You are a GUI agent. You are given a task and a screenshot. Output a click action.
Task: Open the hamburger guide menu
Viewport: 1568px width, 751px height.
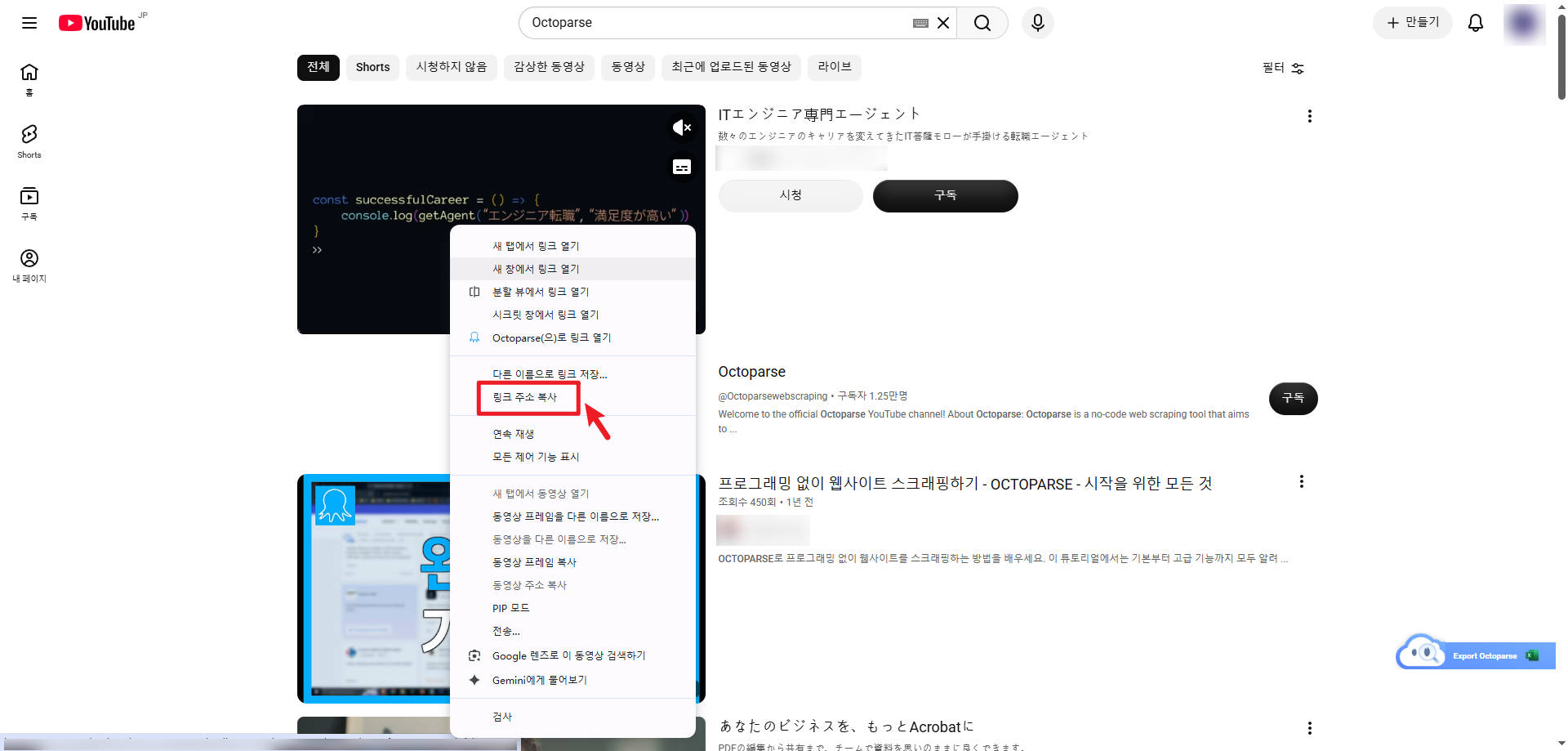pos(29,23)
